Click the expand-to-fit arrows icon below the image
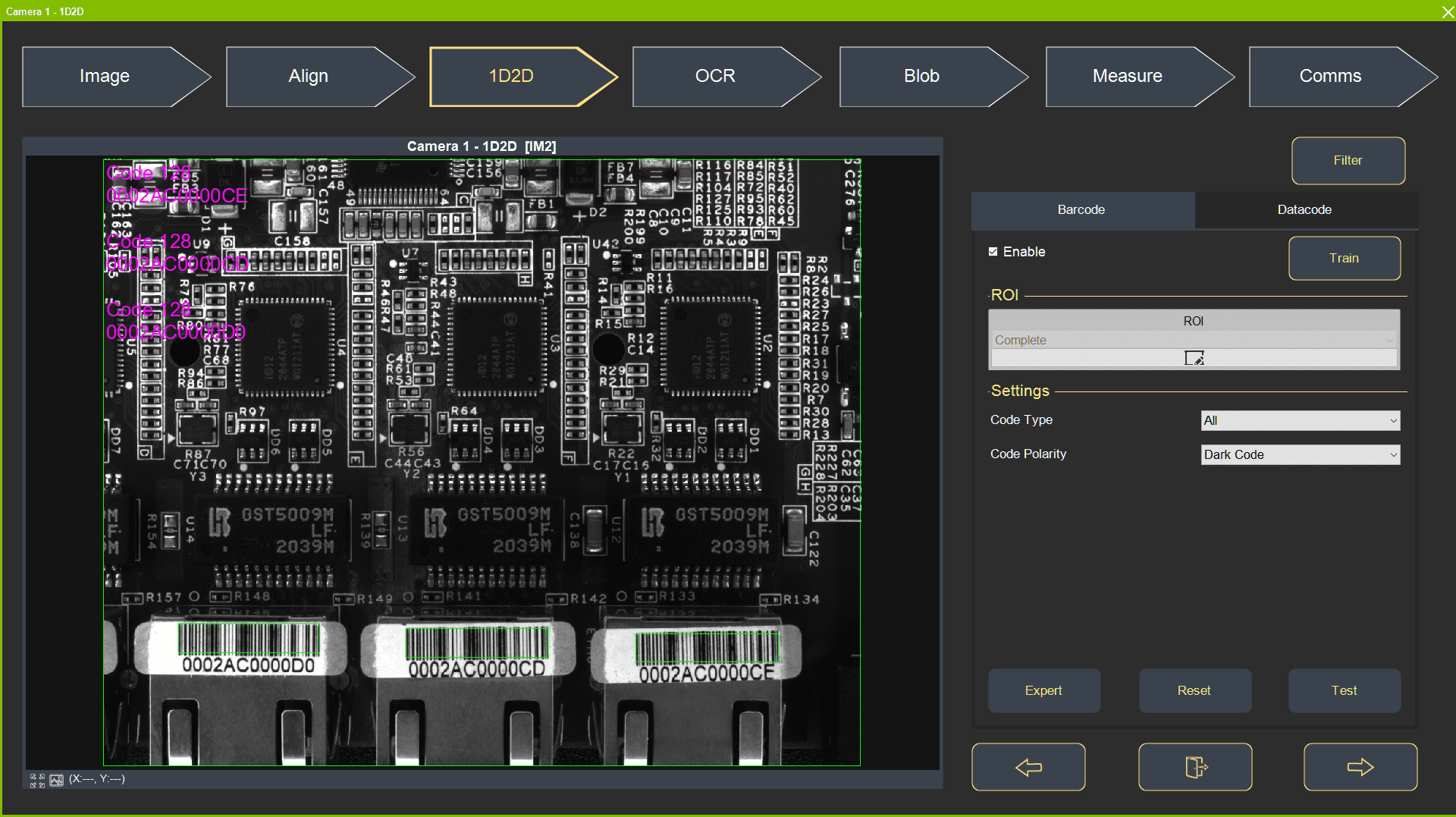Image resolution: width=1456 pixels, height=817 pixels. click(x=36, y=780)
